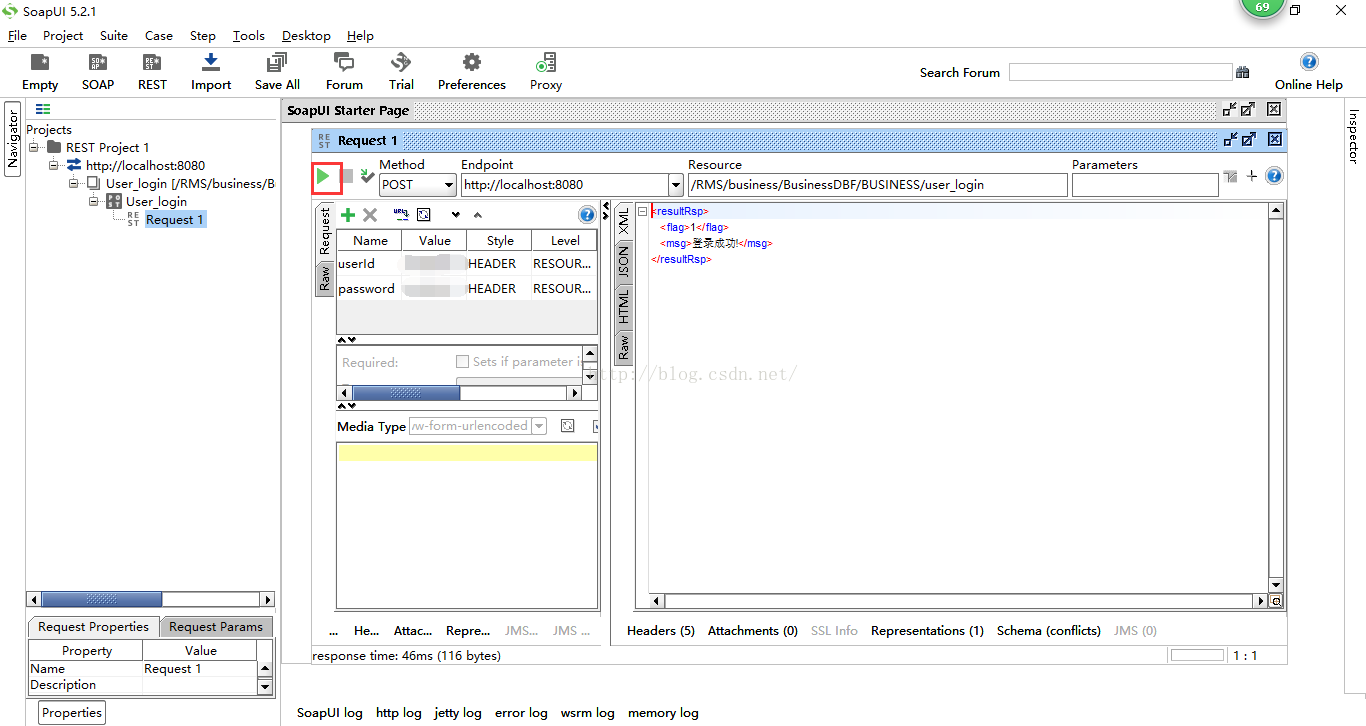Open the SoapUI log tab

tap(330, 713)
